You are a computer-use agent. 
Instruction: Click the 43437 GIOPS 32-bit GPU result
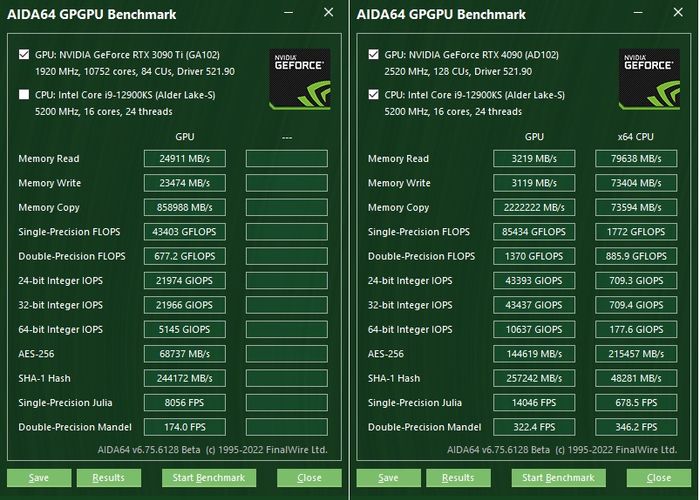534,305
